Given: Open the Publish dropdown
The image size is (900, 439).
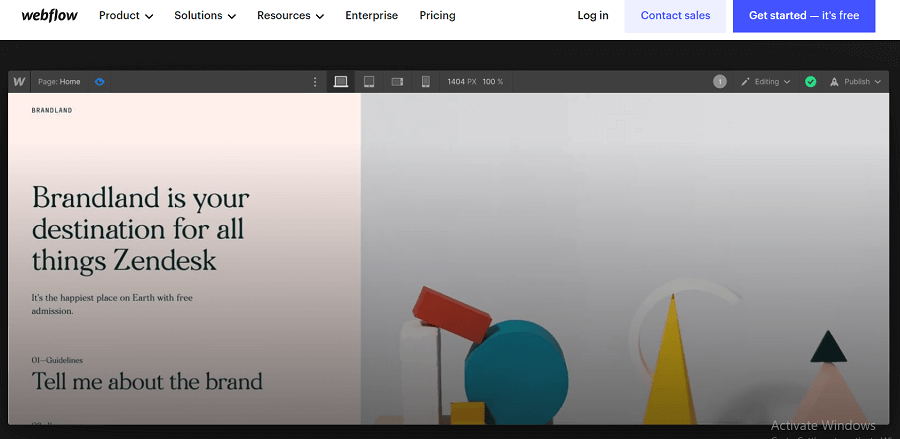Looking at the screenshot, I should (855, 81).
